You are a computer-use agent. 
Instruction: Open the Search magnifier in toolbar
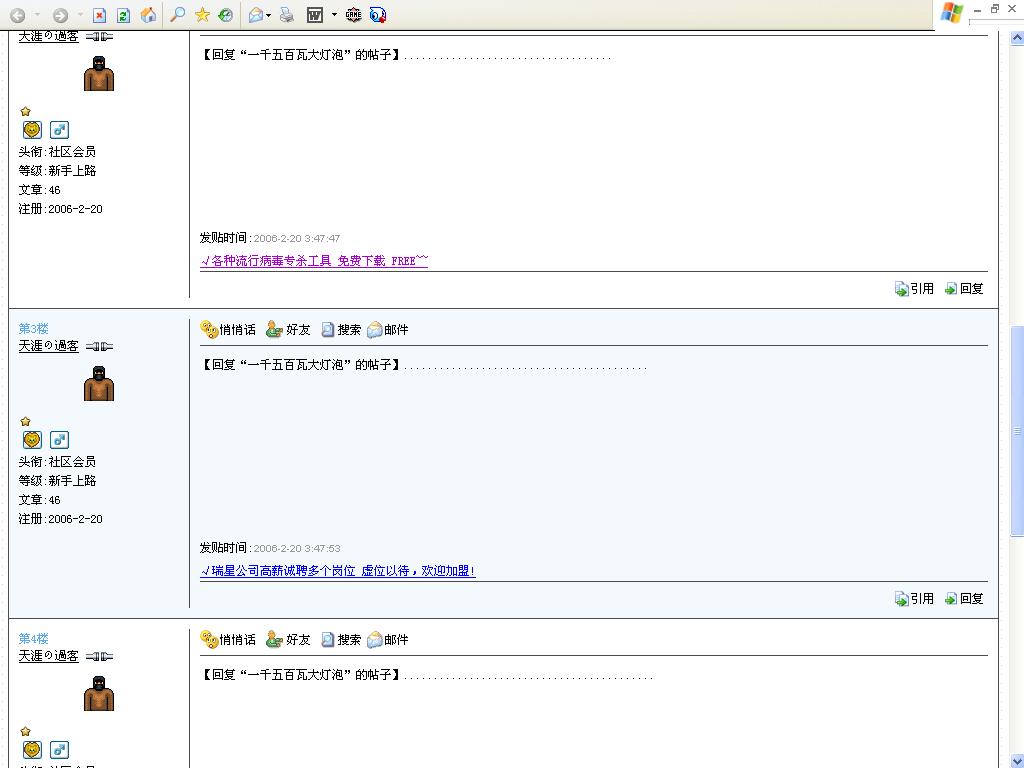pos(177,15)
